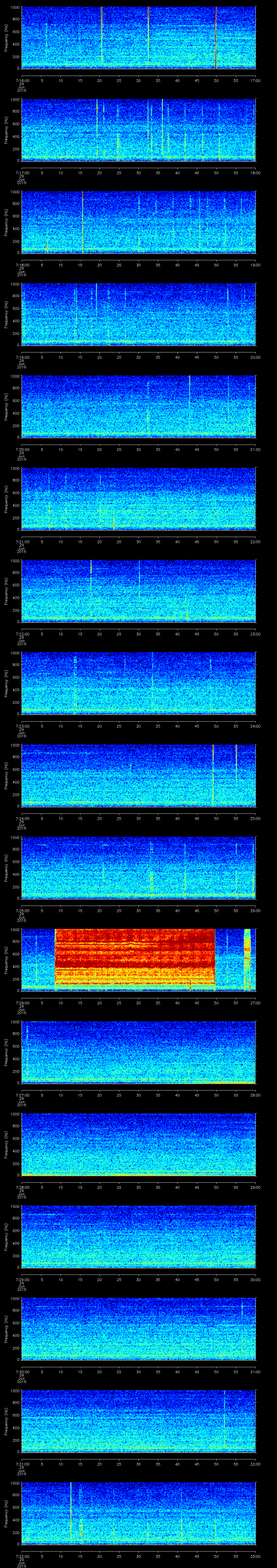Click the 7:29:00 start time label
Viewport: 277px width, 1568px height.
coord(22,1279)
